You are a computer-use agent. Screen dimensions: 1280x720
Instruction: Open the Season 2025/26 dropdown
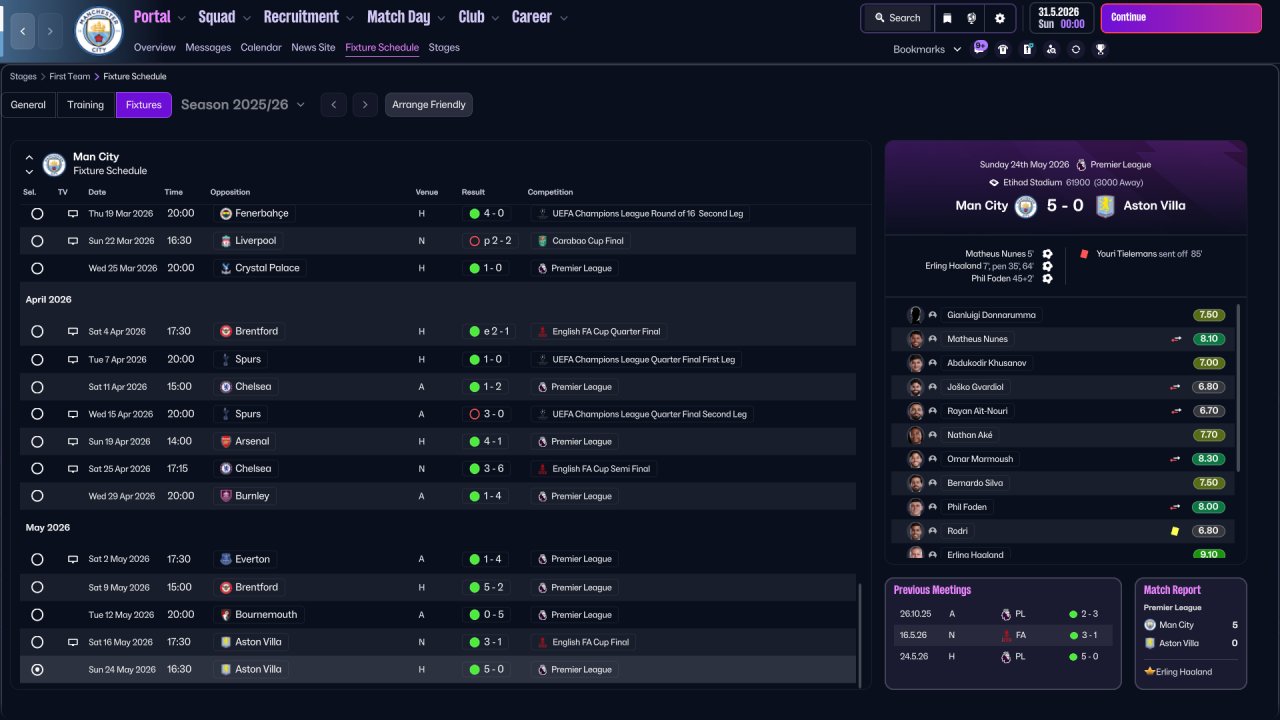(x=243, y=105)
